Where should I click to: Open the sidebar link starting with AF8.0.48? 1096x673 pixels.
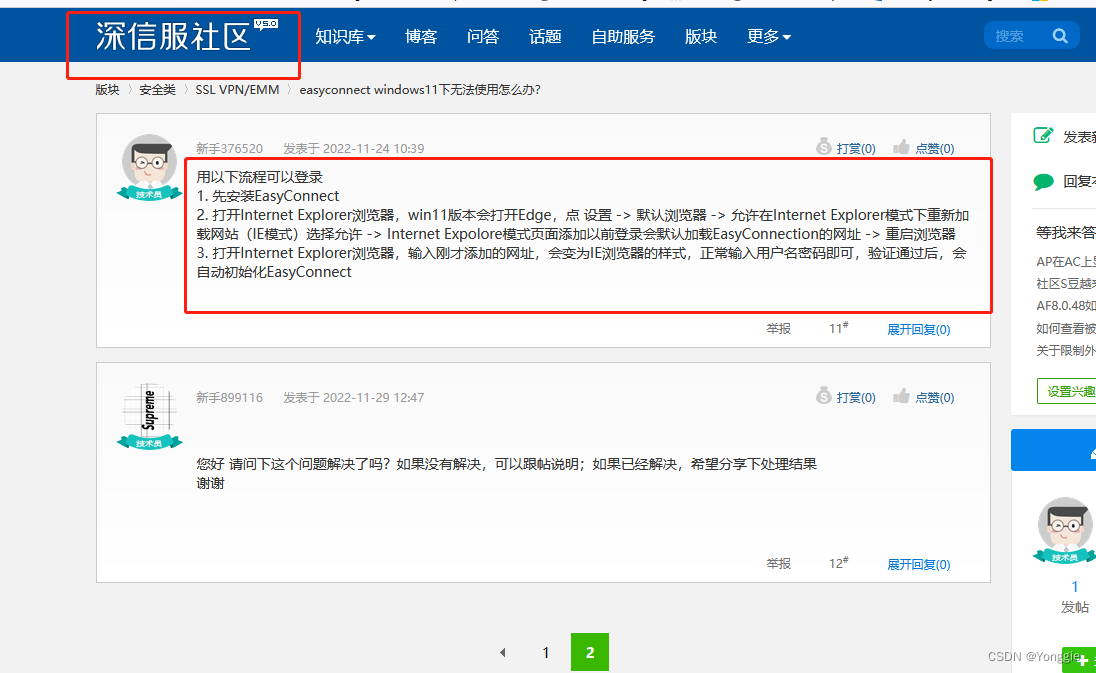(1066, 305)
